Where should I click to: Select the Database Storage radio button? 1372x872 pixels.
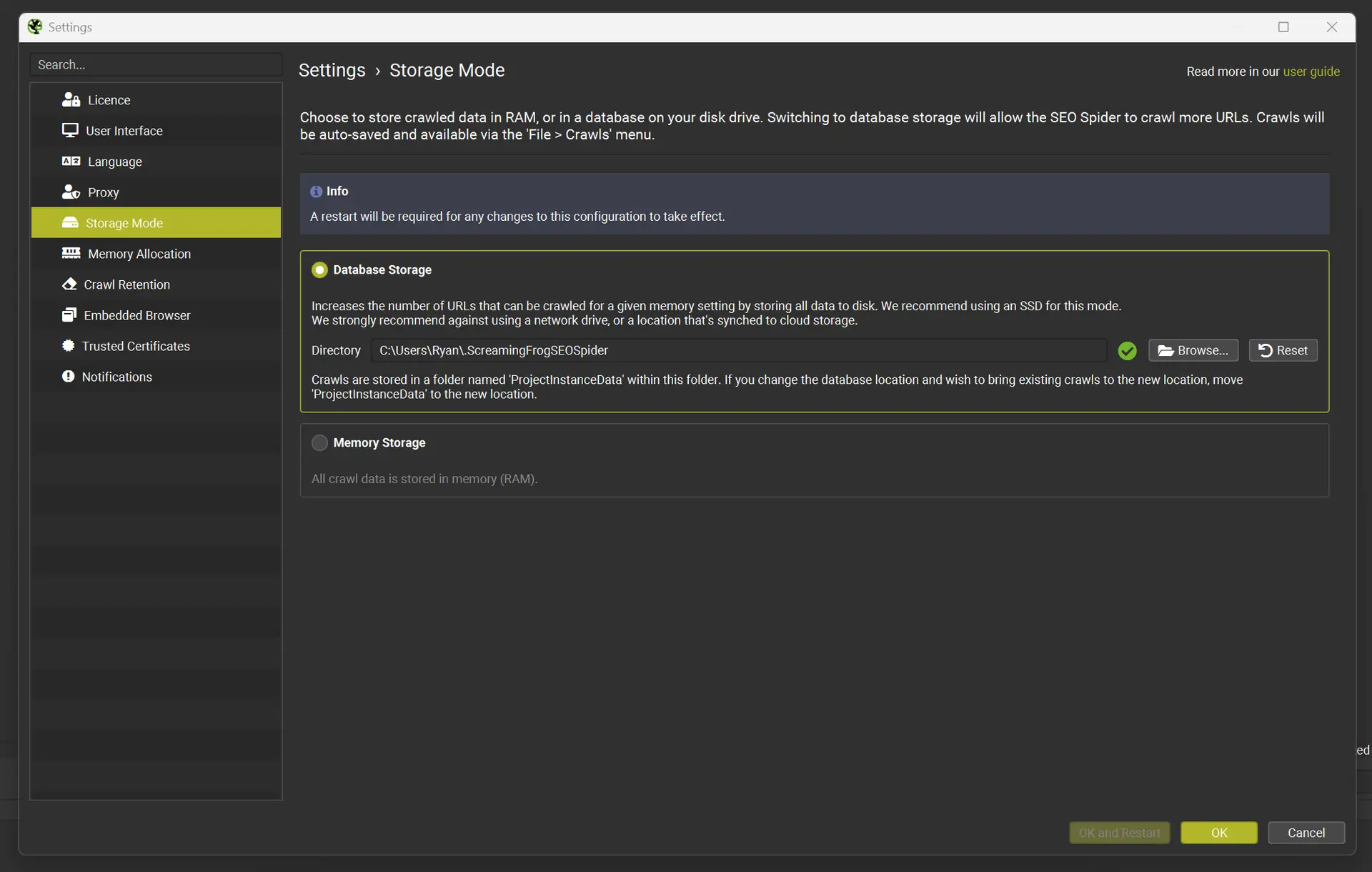pyautogui.click(x=319, y=270)
